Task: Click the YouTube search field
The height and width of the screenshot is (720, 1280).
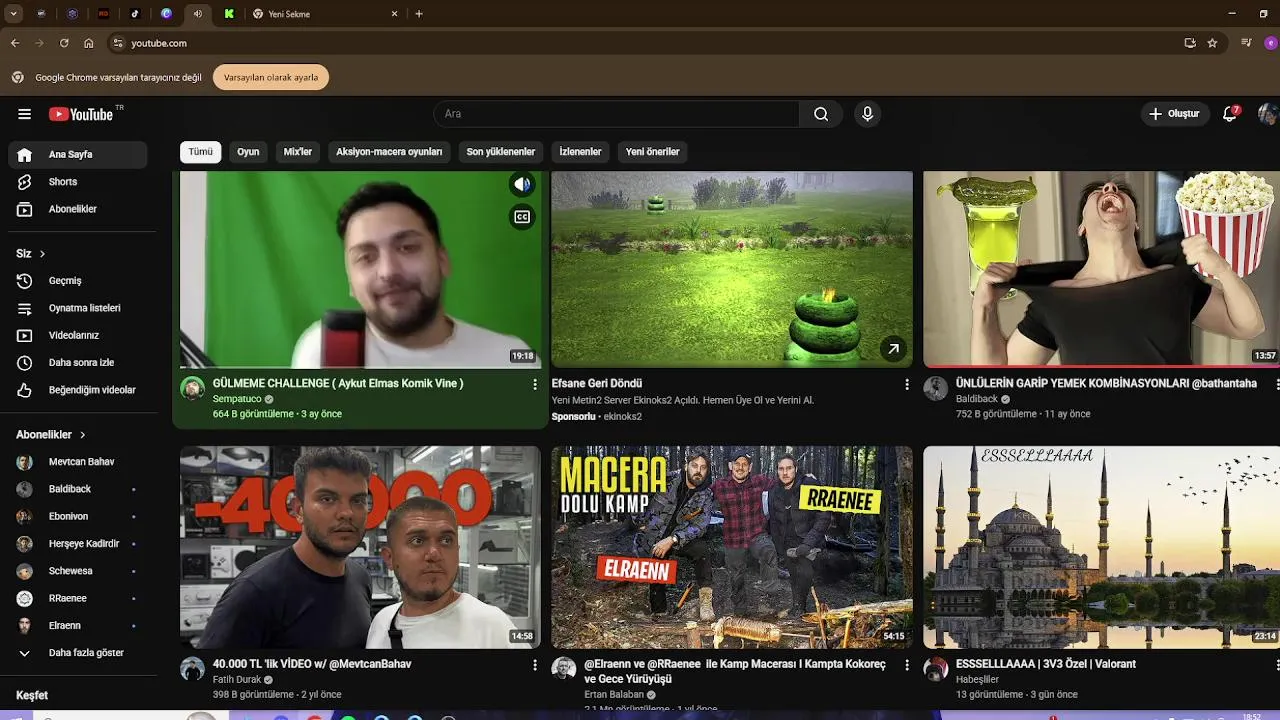Action: [x=617, y=114]
